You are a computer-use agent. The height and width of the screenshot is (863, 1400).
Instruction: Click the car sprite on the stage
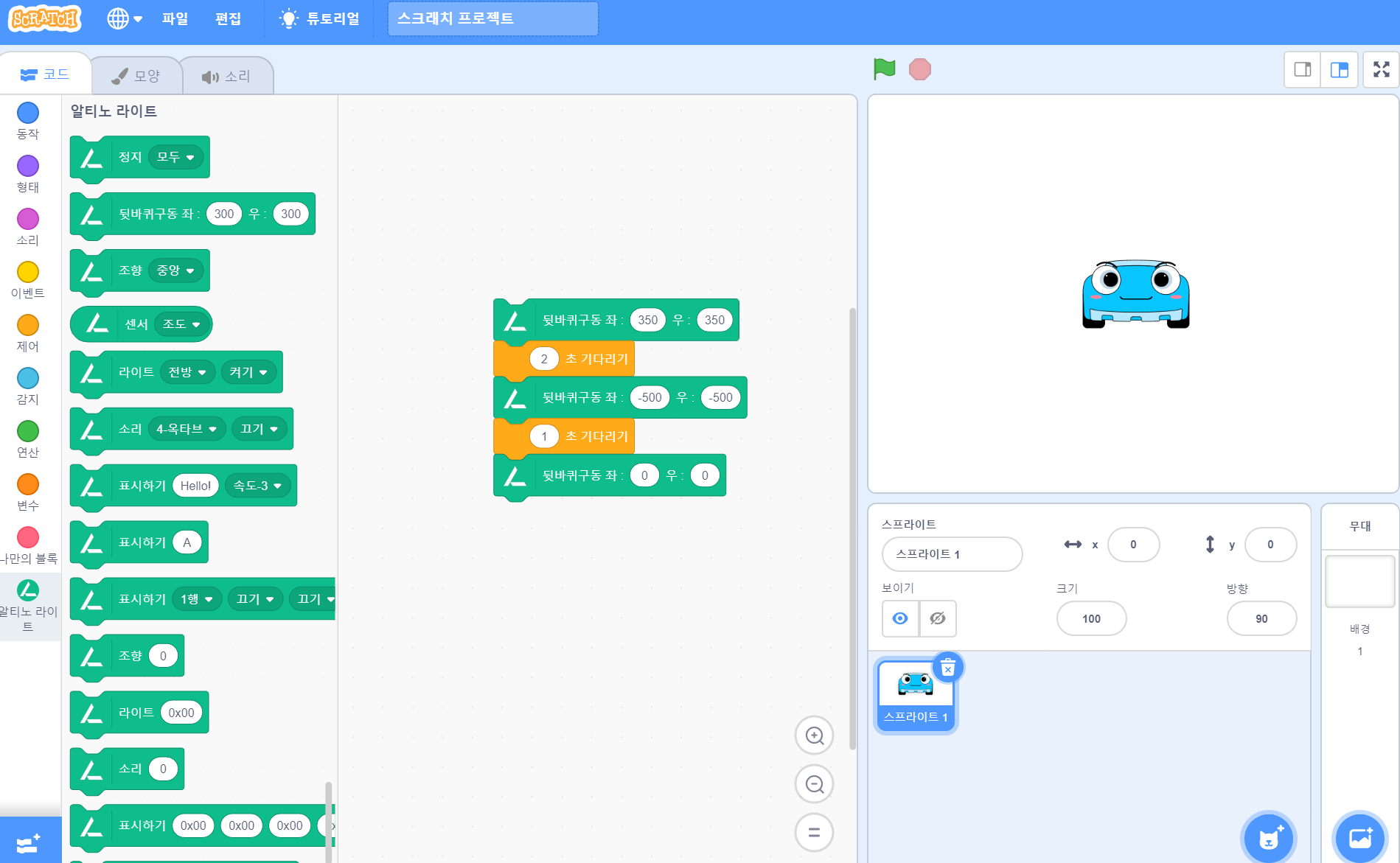point(1135,294)
